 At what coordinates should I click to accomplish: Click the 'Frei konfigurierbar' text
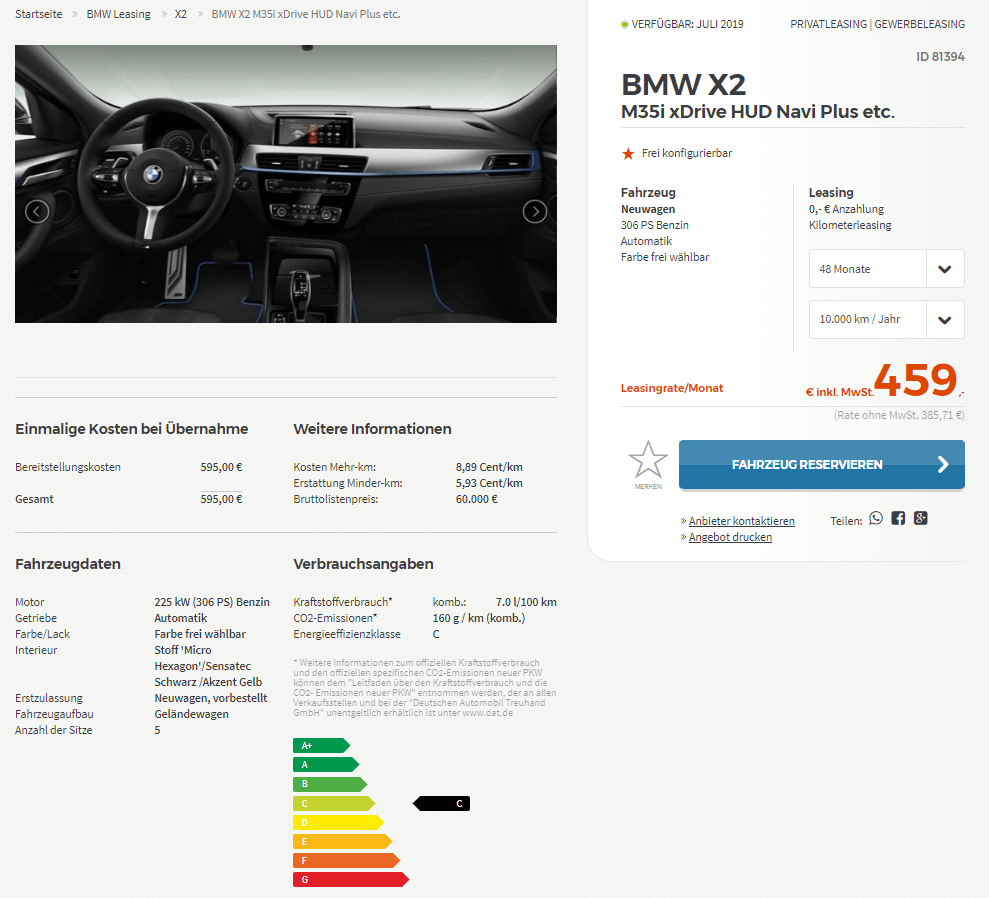(687, 153)
